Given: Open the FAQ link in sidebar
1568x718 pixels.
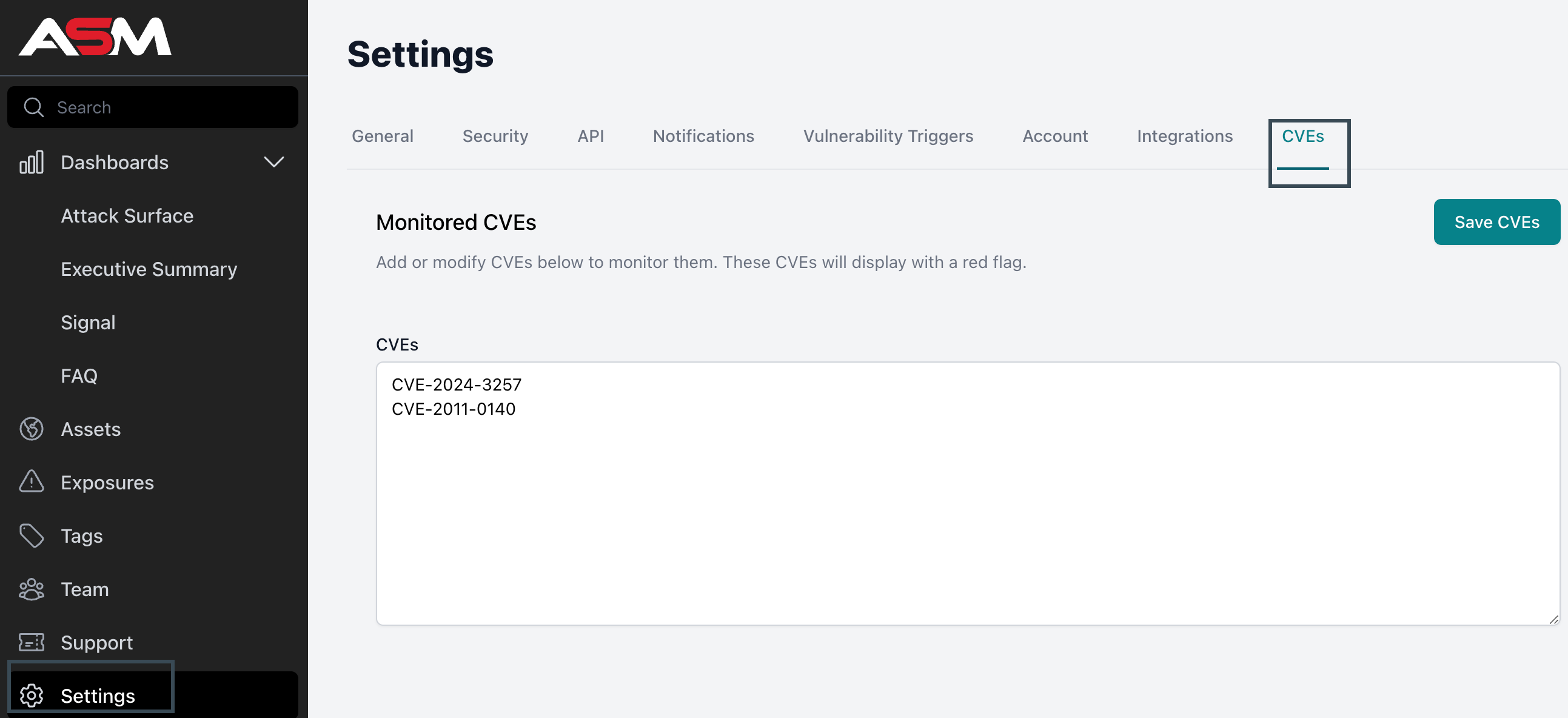Looking at the screenshot, I should [x=79, y=377].
